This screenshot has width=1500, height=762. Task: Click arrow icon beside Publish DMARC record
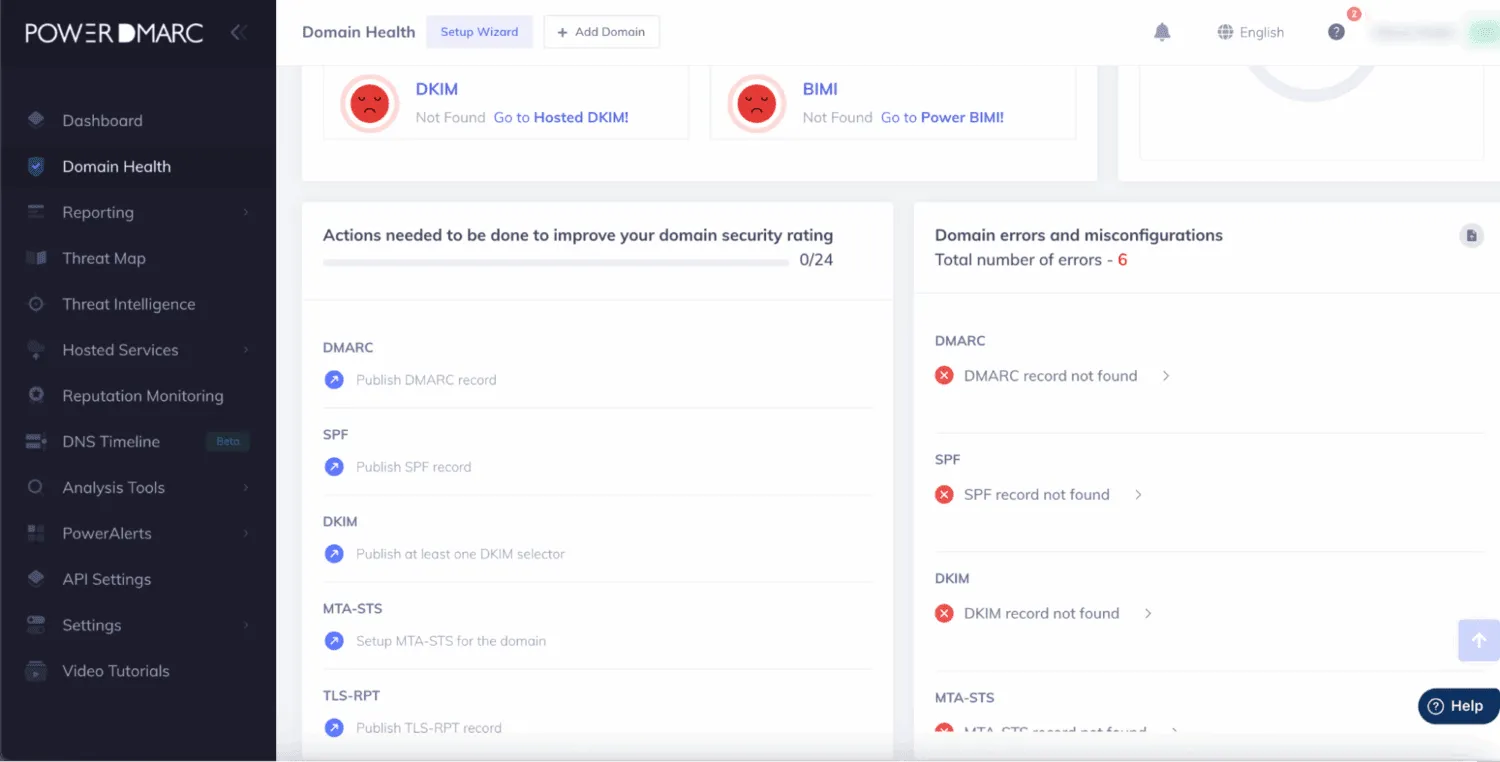pos(334,380)
